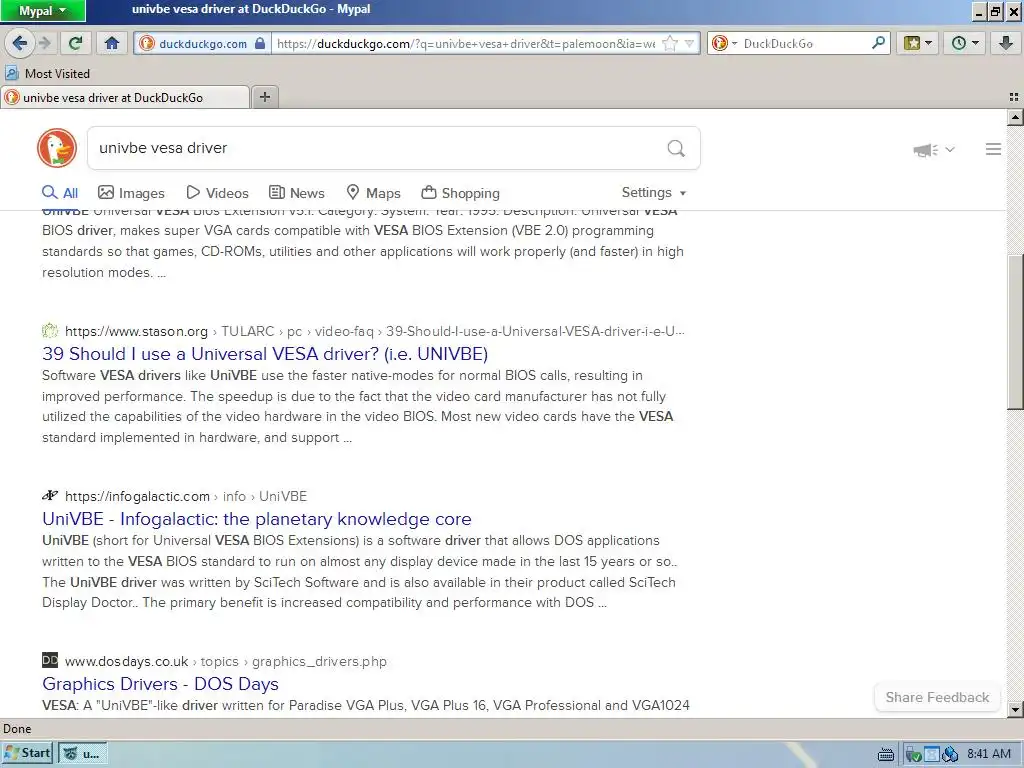Switch to Maps results

coord(374,193)
